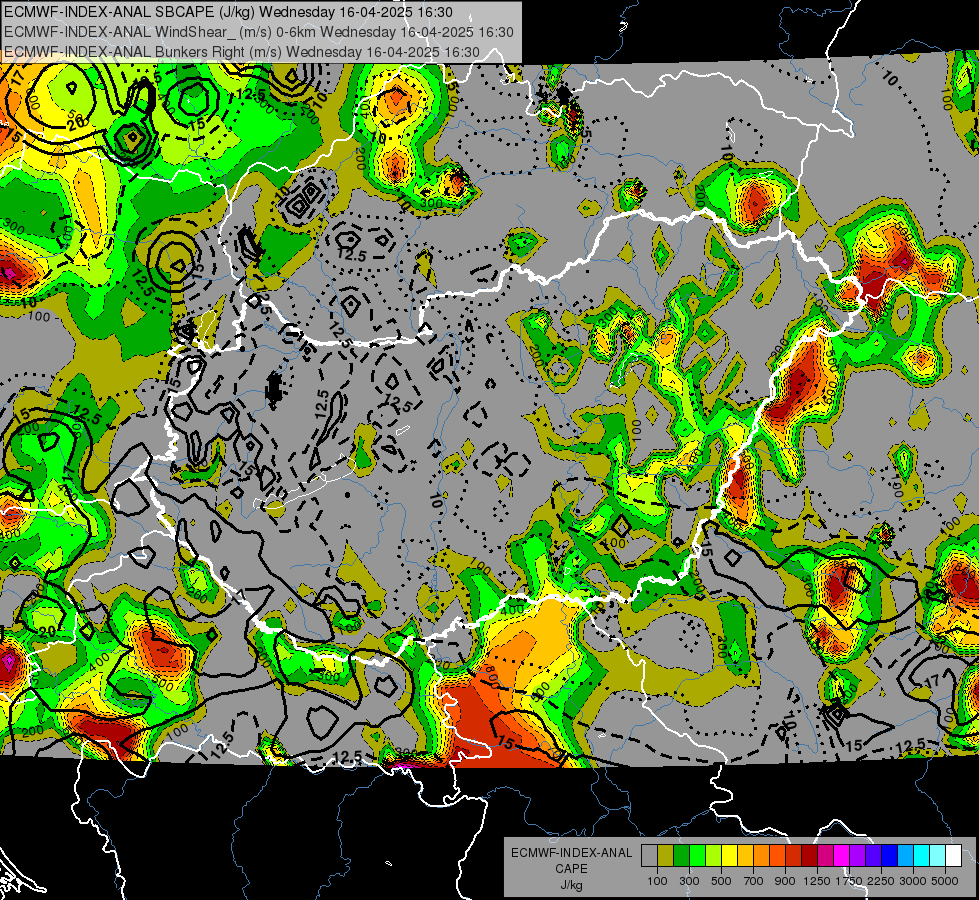Click the legend tick label 900
Viewport: 979px width, 900px height.
point(785,881)
